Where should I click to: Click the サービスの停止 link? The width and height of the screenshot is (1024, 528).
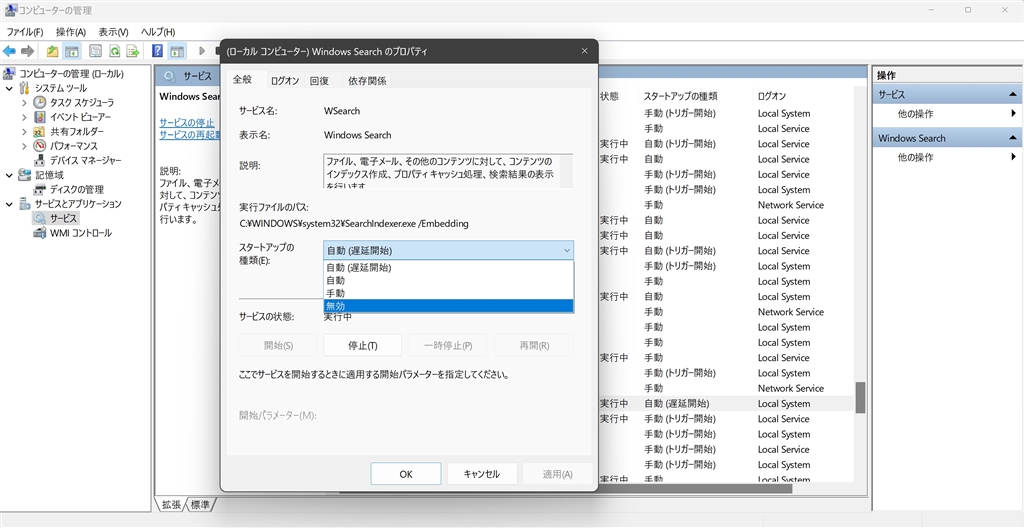187,123
